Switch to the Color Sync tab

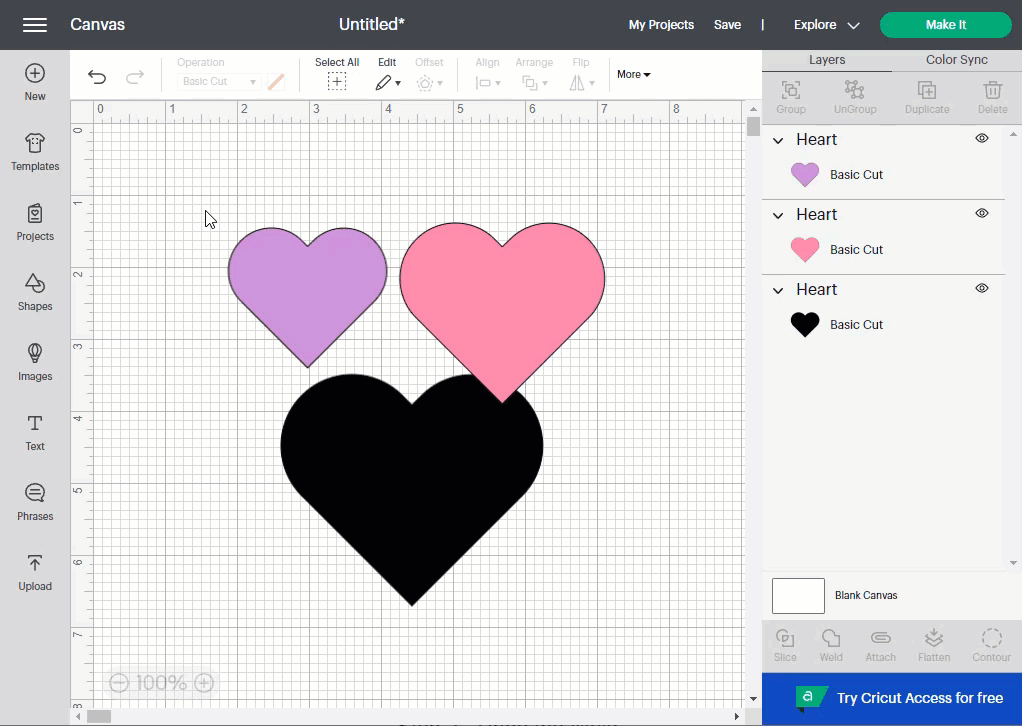click(x=956, y=60)
